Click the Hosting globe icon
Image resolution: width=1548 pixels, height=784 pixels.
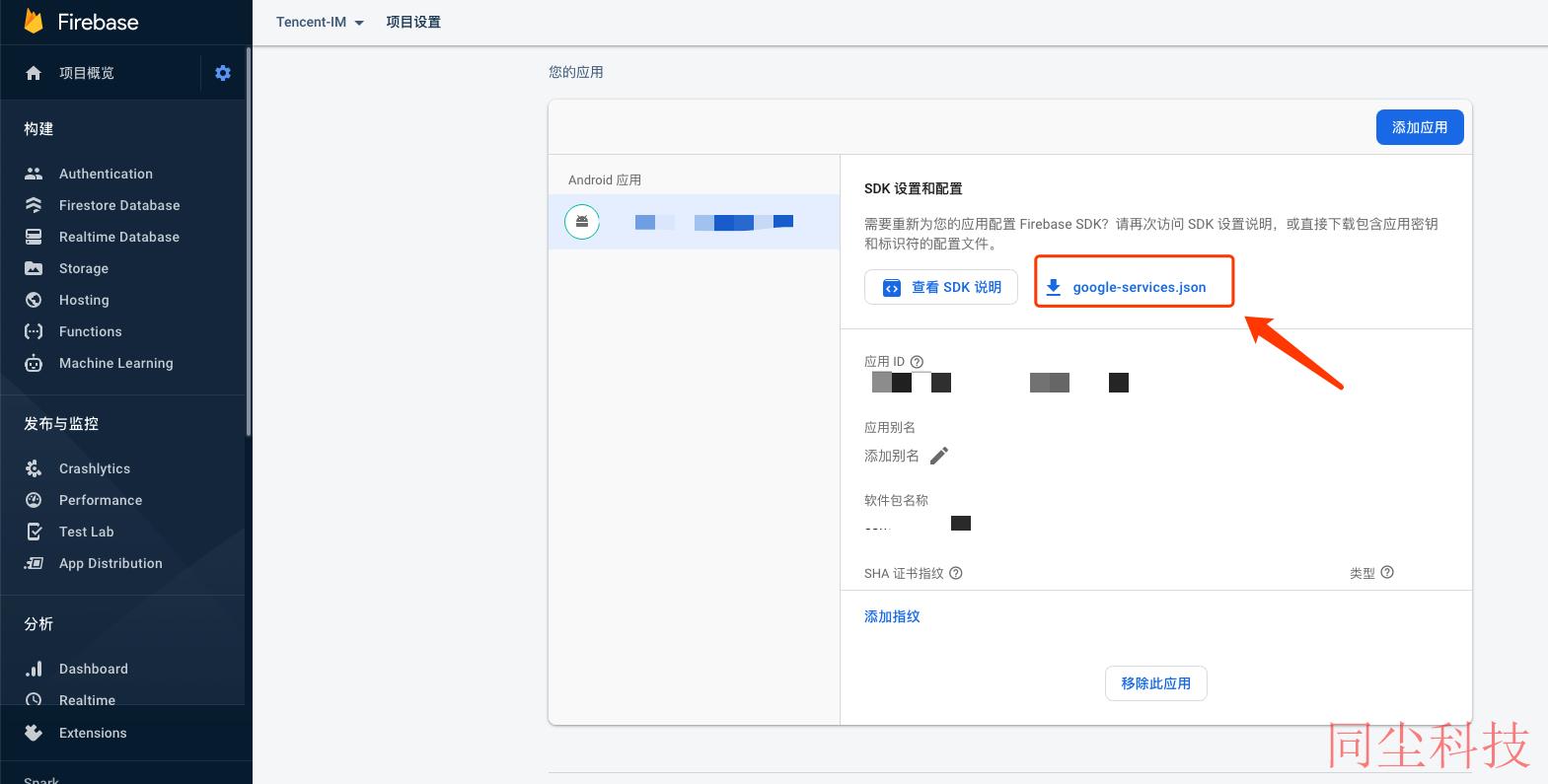click(34, 300)
